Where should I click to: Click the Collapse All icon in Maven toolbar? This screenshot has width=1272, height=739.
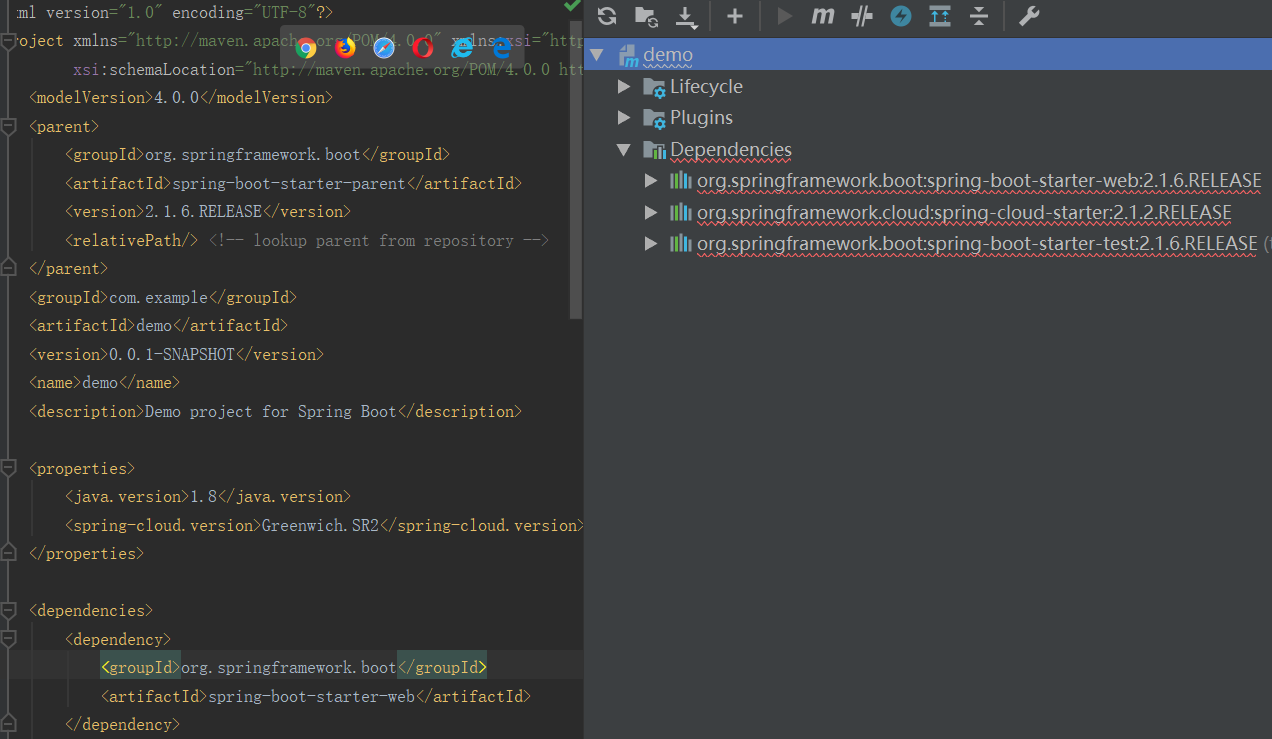(979, 16)
